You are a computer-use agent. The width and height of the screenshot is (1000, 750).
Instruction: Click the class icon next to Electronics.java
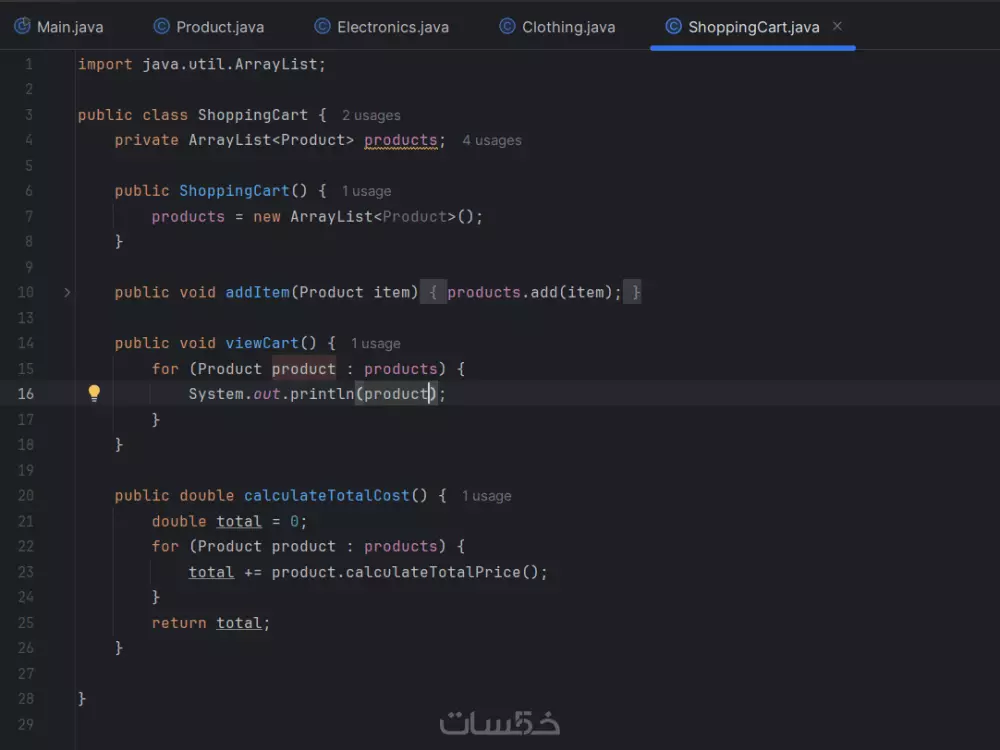click(321, 27)
